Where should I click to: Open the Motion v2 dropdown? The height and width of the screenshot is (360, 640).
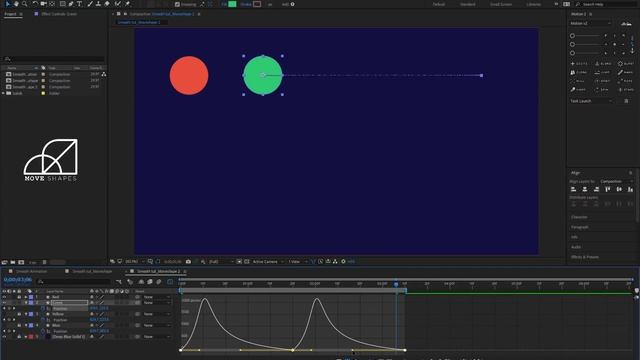(x=591, y=23)
